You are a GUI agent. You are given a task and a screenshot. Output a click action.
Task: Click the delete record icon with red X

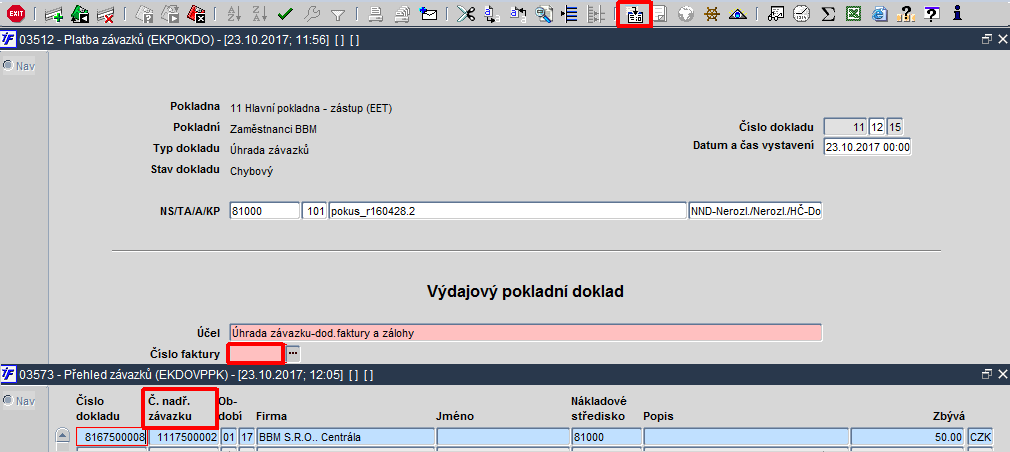pyautogui.click(x=105, y=14)
